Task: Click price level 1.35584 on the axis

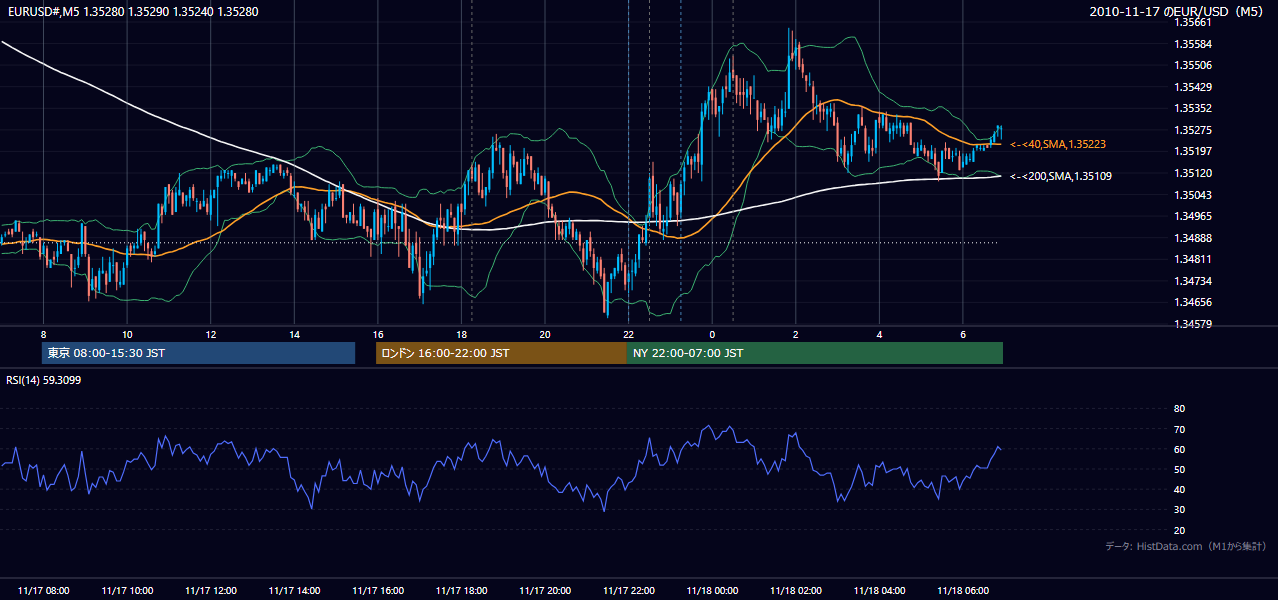Action: [x=1195, y=44]
